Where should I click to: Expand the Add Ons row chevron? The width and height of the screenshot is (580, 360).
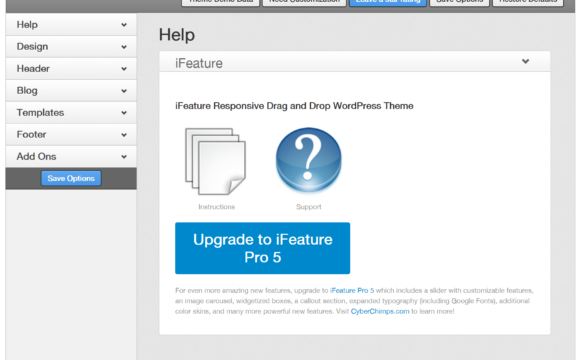124,157
